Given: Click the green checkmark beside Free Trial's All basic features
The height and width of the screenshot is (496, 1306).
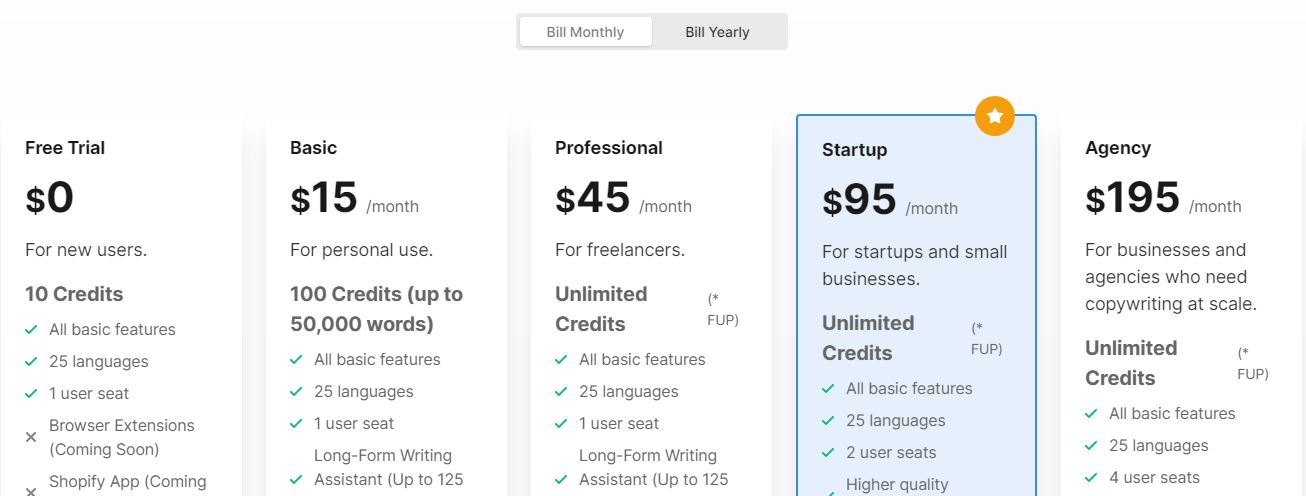Looking at the screenshot, I should click(x=31, y=330).
